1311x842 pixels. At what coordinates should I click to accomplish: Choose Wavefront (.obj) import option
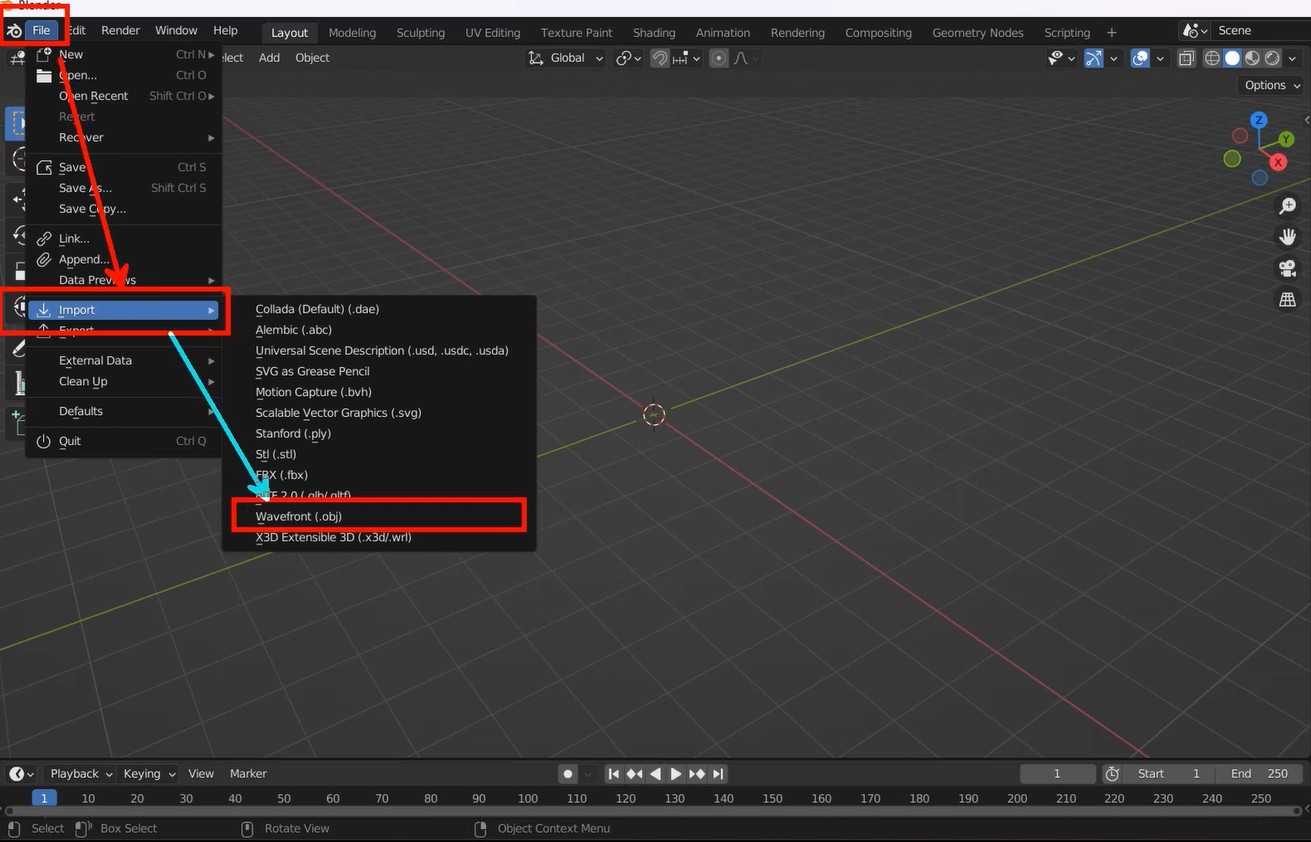click(x=299, y=516)
